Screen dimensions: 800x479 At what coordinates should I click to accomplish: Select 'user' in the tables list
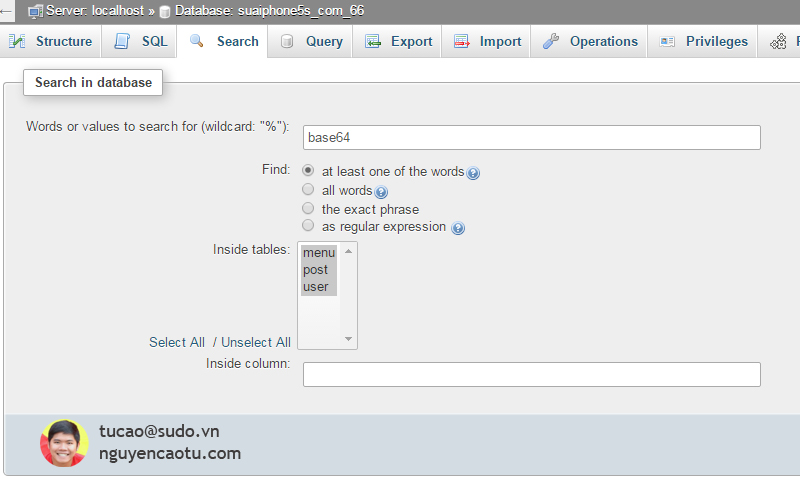(x=319, y=287)
